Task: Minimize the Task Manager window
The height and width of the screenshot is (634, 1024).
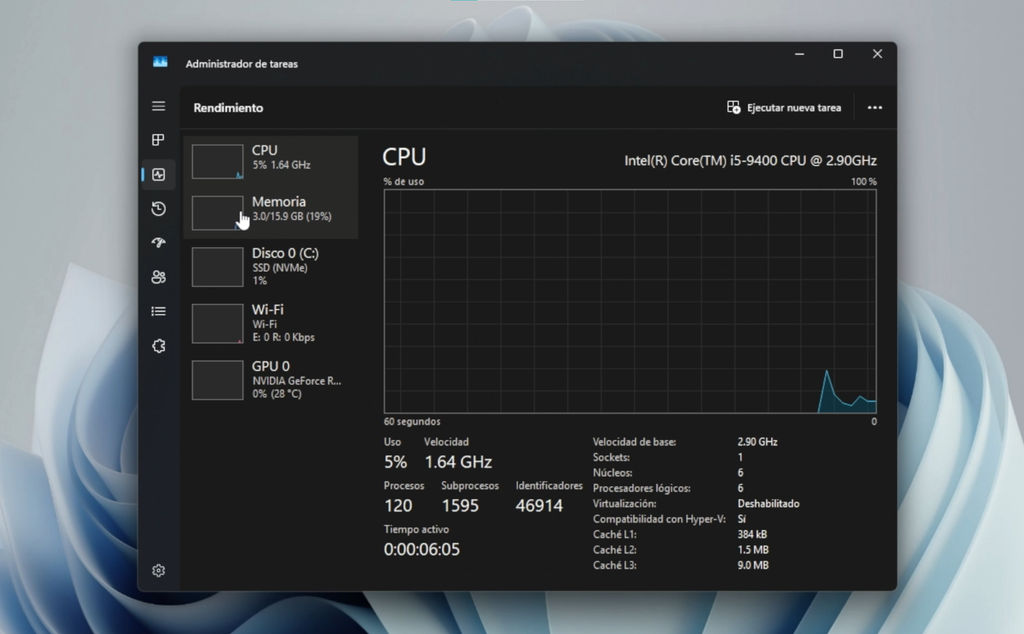Action: (799, 54)
